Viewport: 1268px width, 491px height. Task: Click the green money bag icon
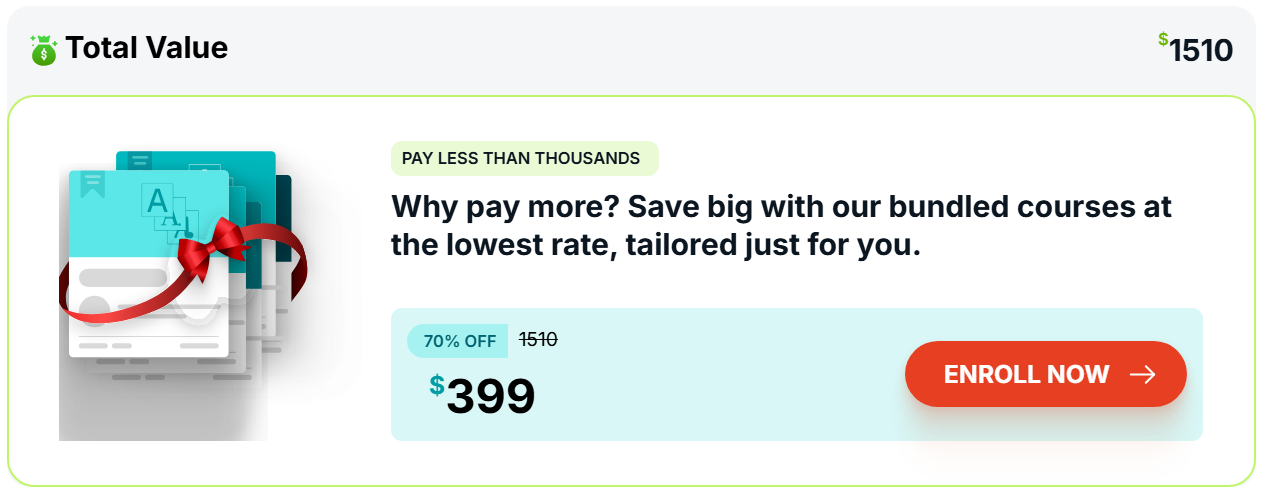pyautogui.click(x=44, y=49)
